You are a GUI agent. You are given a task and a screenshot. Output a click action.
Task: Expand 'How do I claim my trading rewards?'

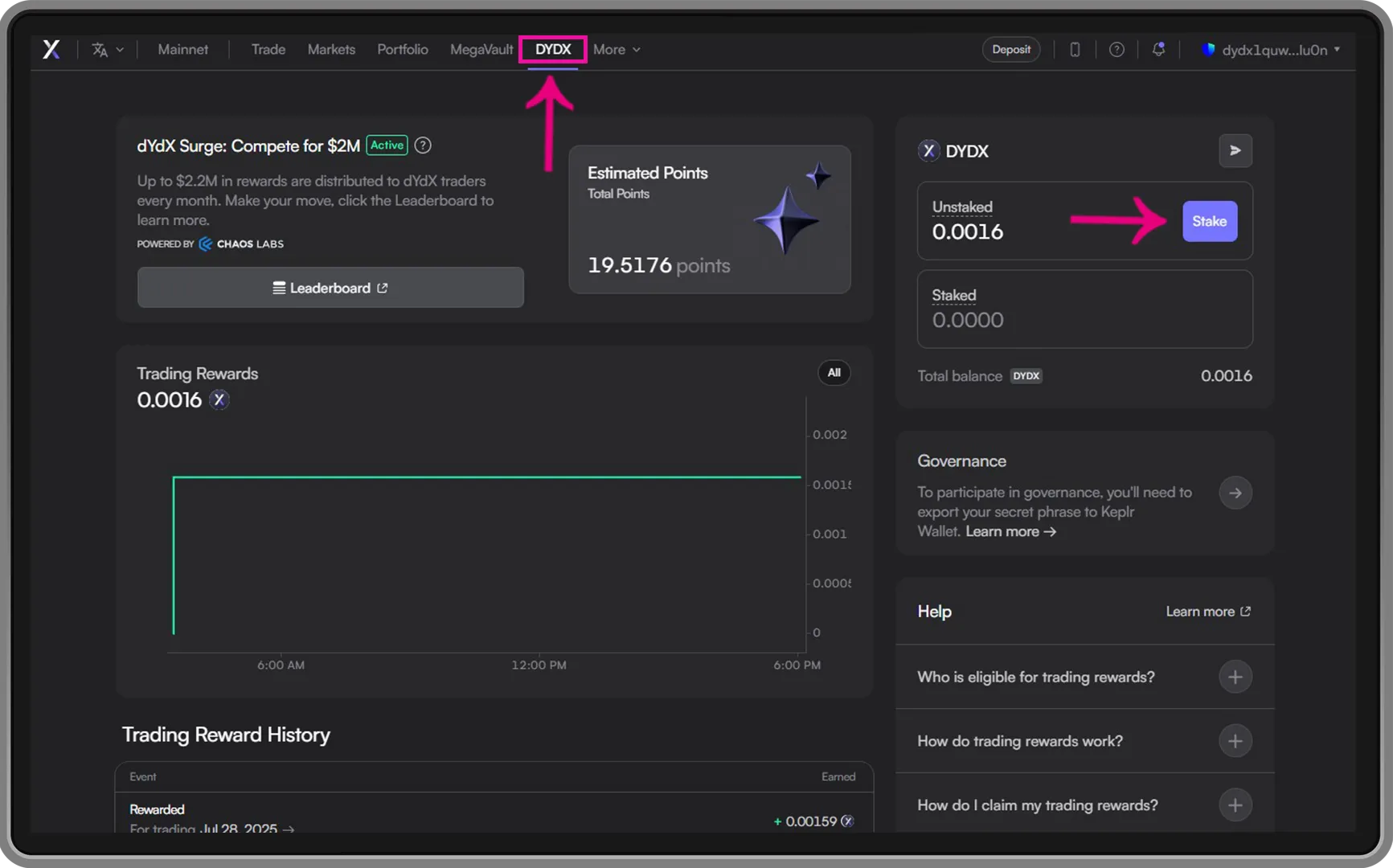[x=1084, y=805]
